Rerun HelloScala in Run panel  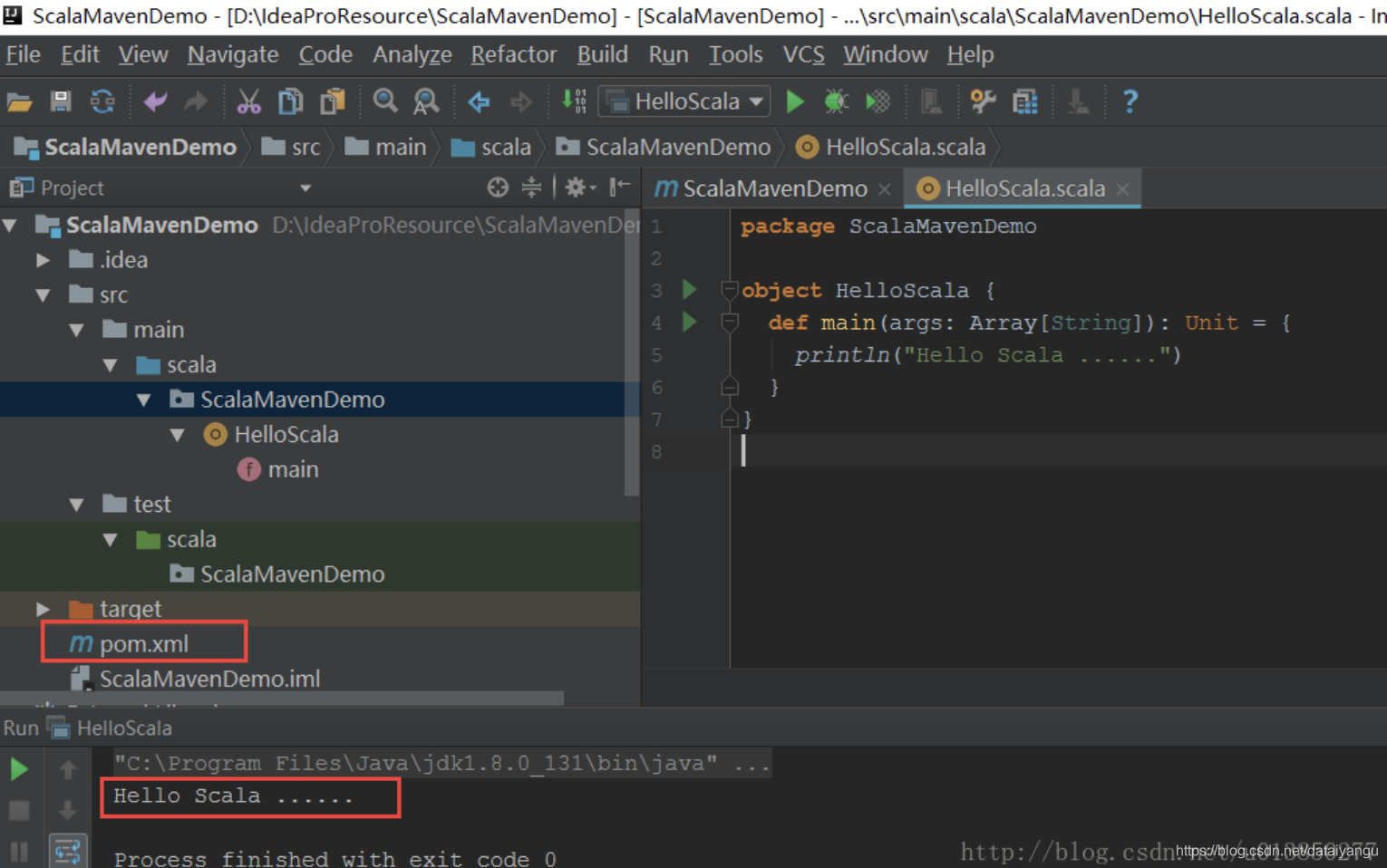click(19, 769)
